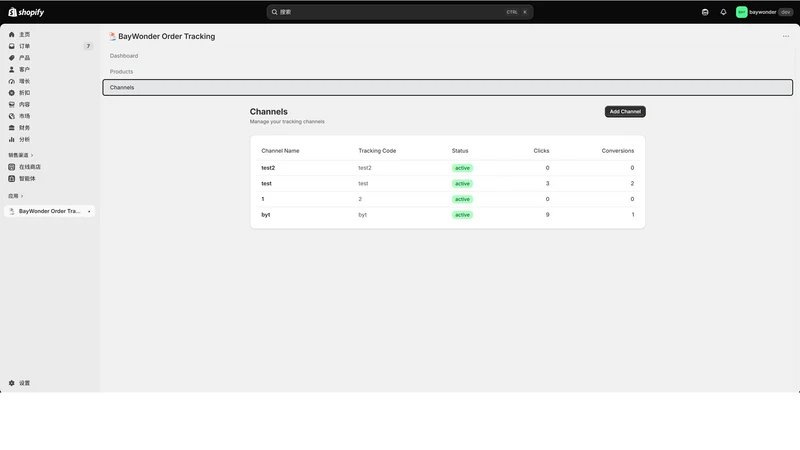
Task: Open the sidekick icon beside the bell
Action: 705,12
